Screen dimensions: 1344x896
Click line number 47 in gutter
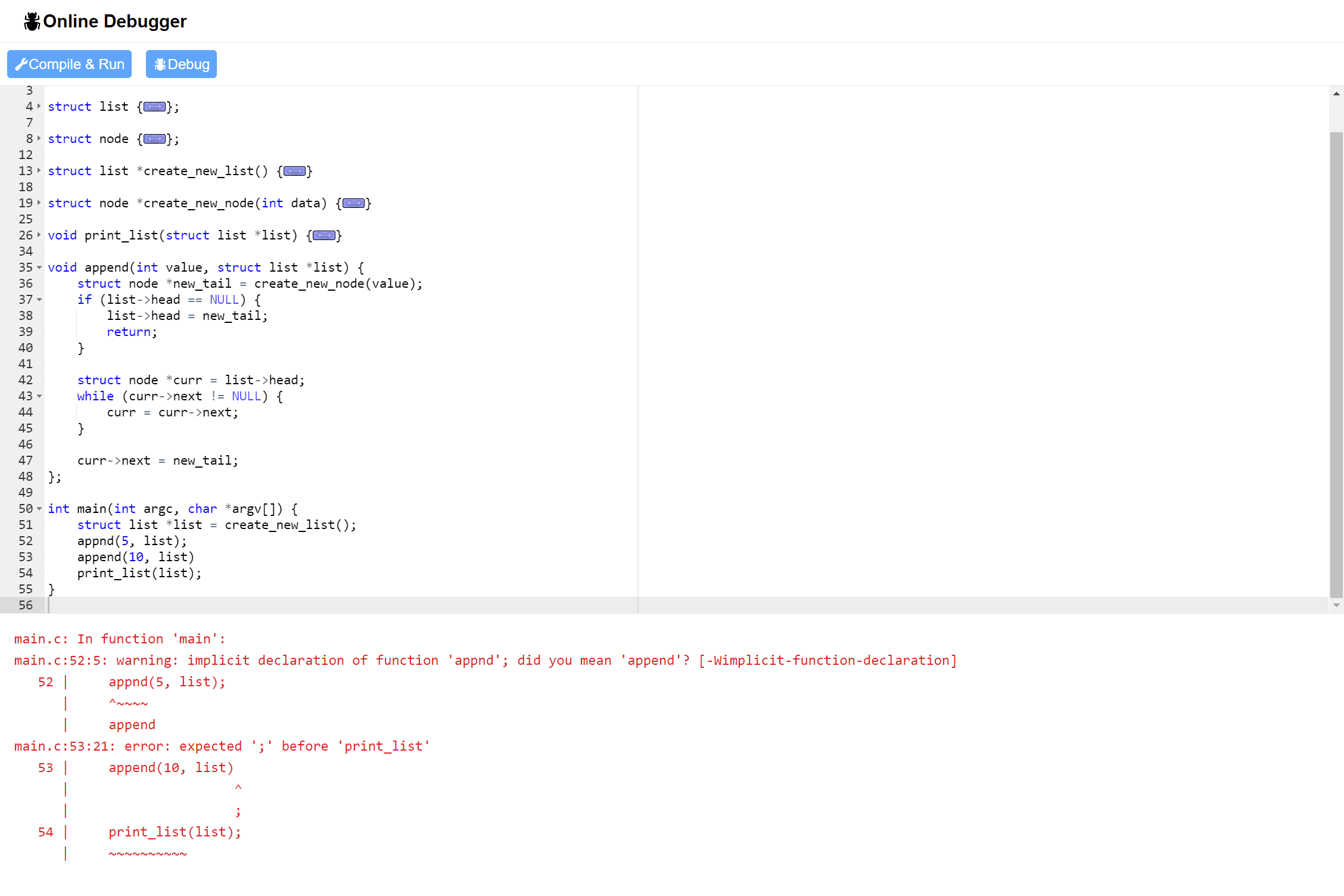(x=26, y=461)
